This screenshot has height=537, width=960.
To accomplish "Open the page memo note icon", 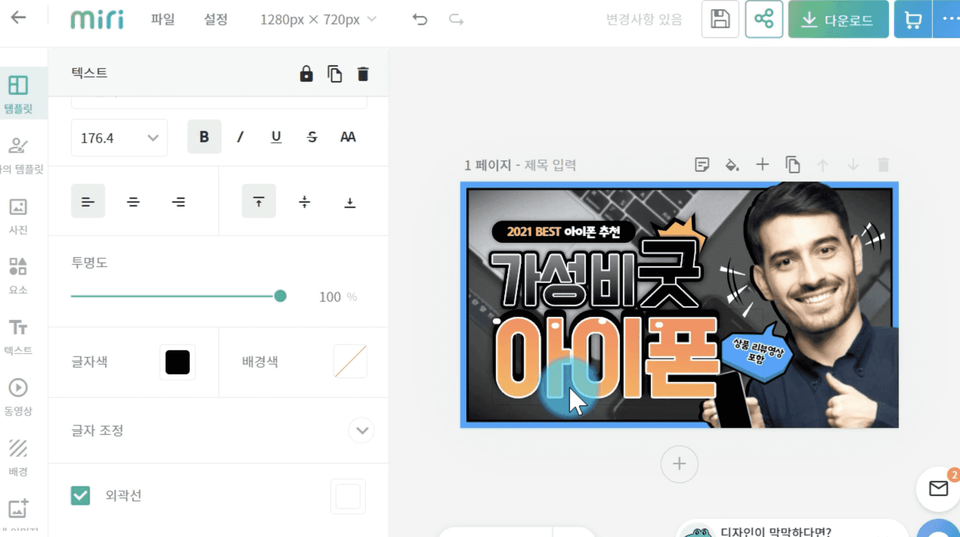I will pyautogui.click(x=702, y=165).
